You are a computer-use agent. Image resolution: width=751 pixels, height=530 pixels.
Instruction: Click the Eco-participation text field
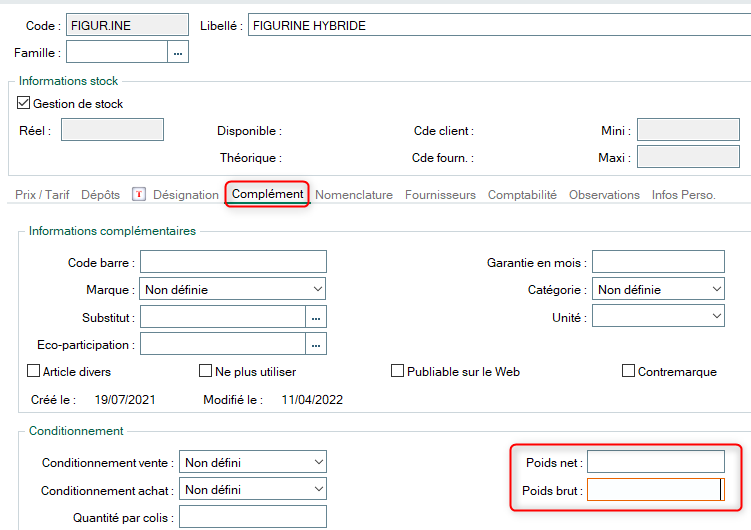click(223, 344)
